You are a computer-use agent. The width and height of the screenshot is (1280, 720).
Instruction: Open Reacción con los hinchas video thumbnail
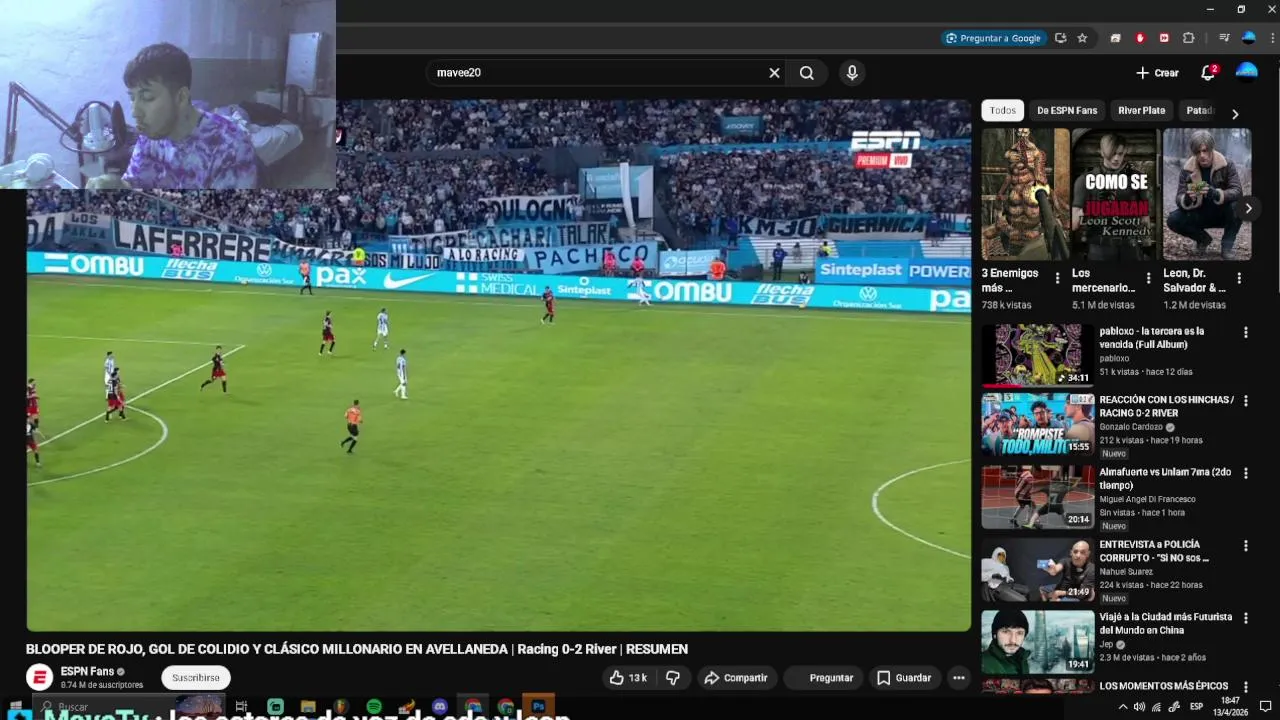(x=1037, y=425)
